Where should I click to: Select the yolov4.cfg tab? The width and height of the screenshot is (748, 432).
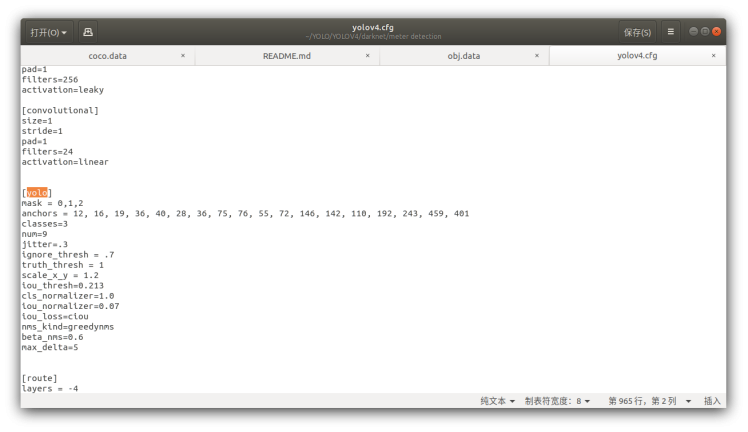pos(637,56)
